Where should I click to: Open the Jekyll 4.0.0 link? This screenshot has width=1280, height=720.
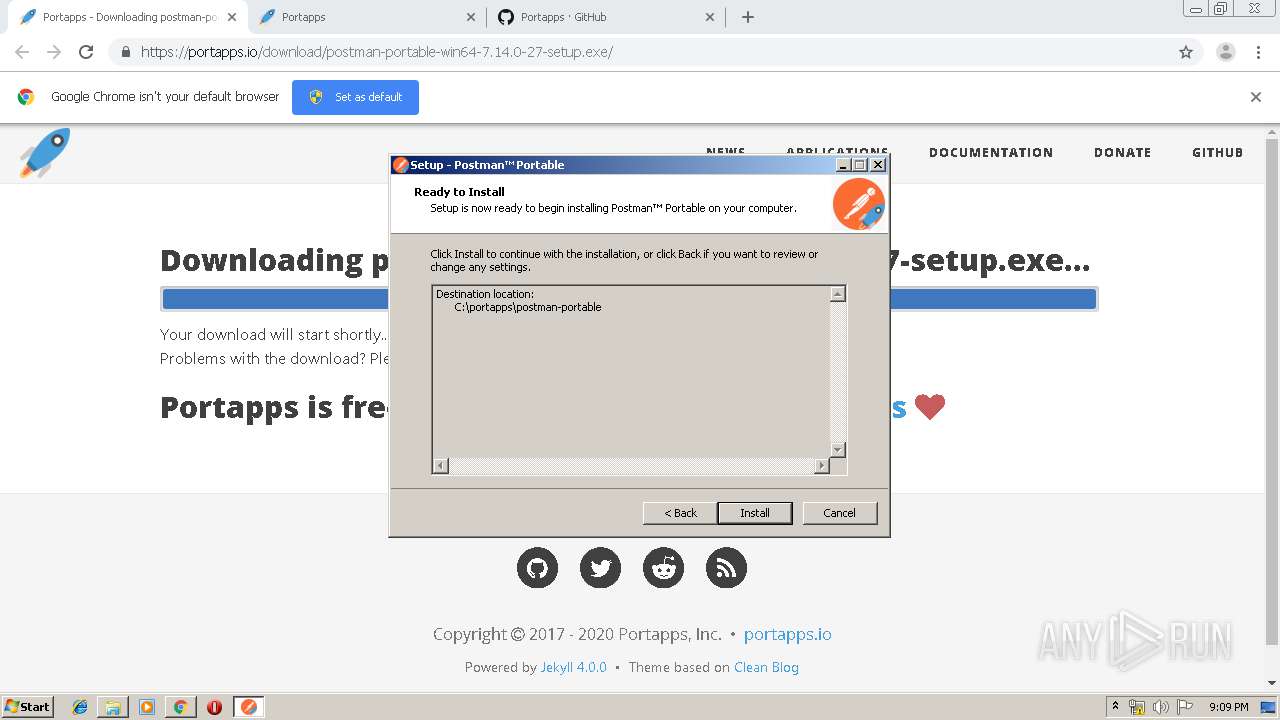point(574,667)
